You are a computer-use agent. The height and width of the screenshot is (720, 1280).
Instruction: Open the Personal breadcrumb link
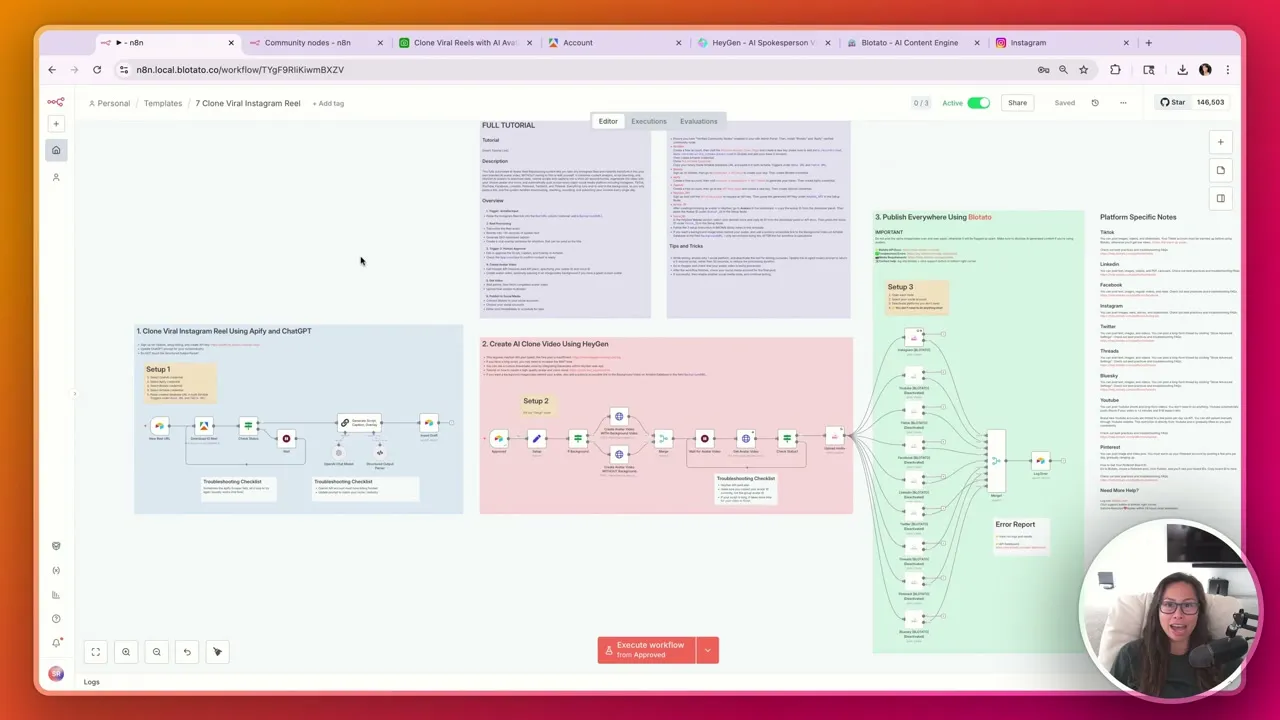(109, 103)
